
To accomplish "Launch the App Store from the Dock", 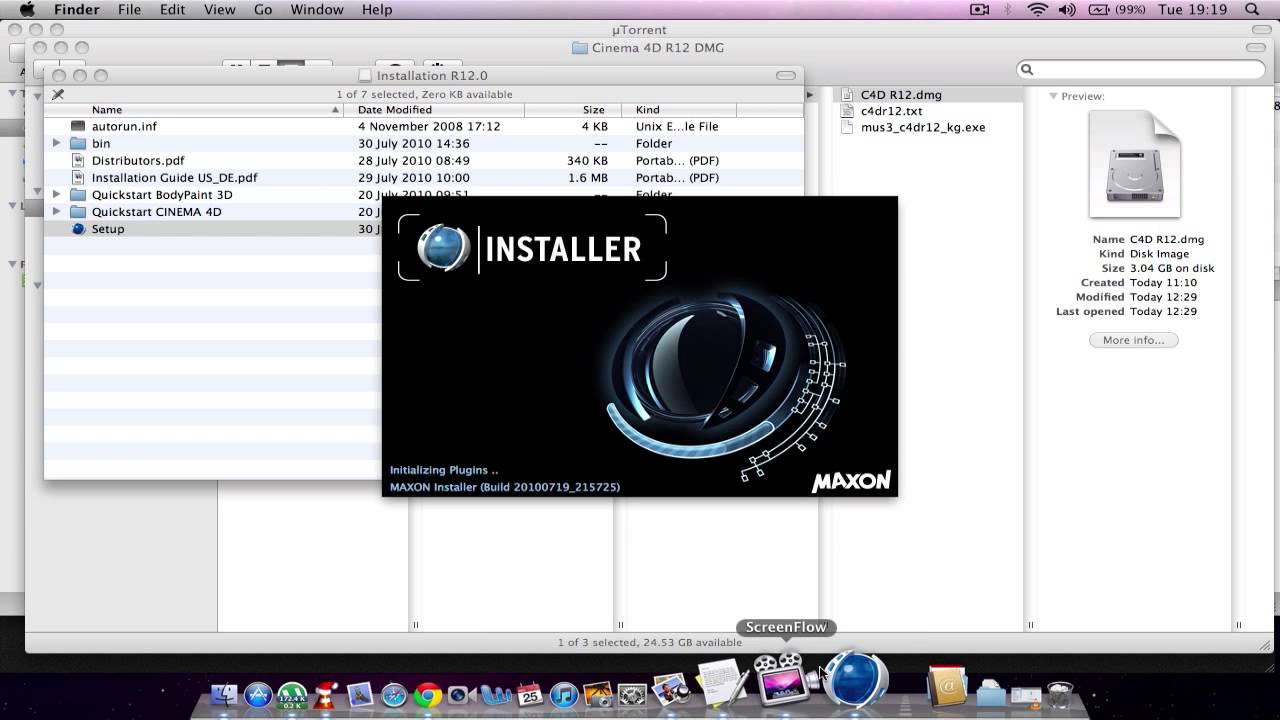I will click(x=258, y=695).
